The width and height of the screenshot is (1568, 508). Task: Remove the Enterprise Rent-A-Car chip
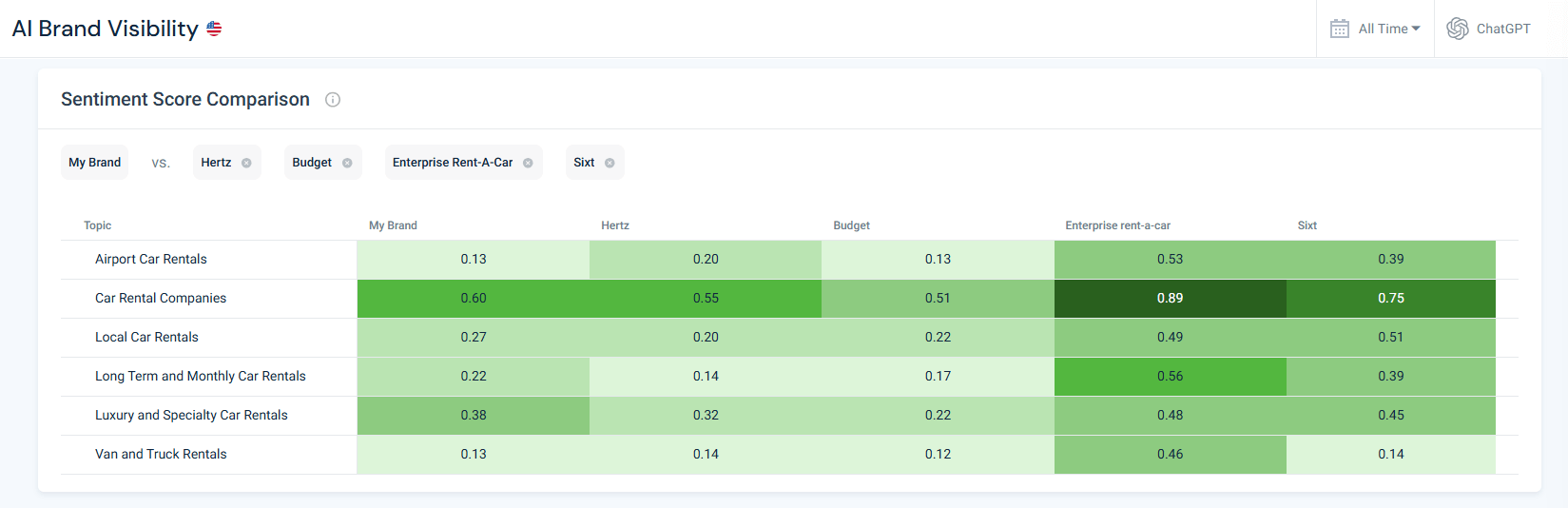pos(528,163)
